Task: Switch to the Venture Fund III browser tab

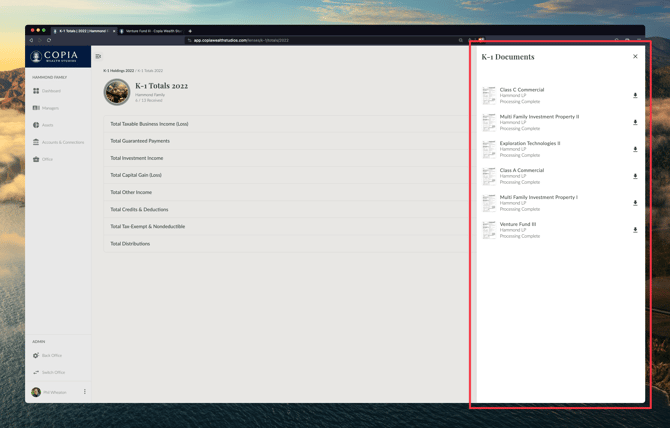Action: pos(152,31)
